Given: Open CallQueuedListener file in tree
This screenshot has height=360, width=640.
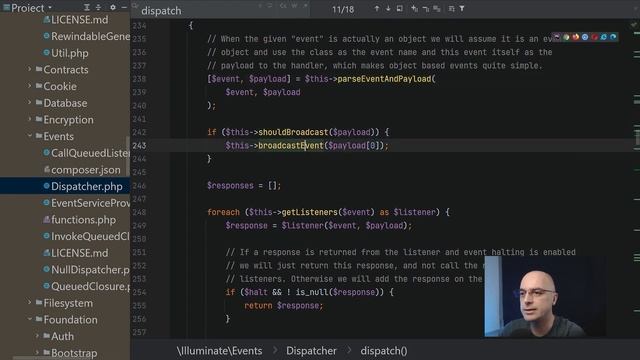Looking at the screenshot, I should click(x=87, y=153).
